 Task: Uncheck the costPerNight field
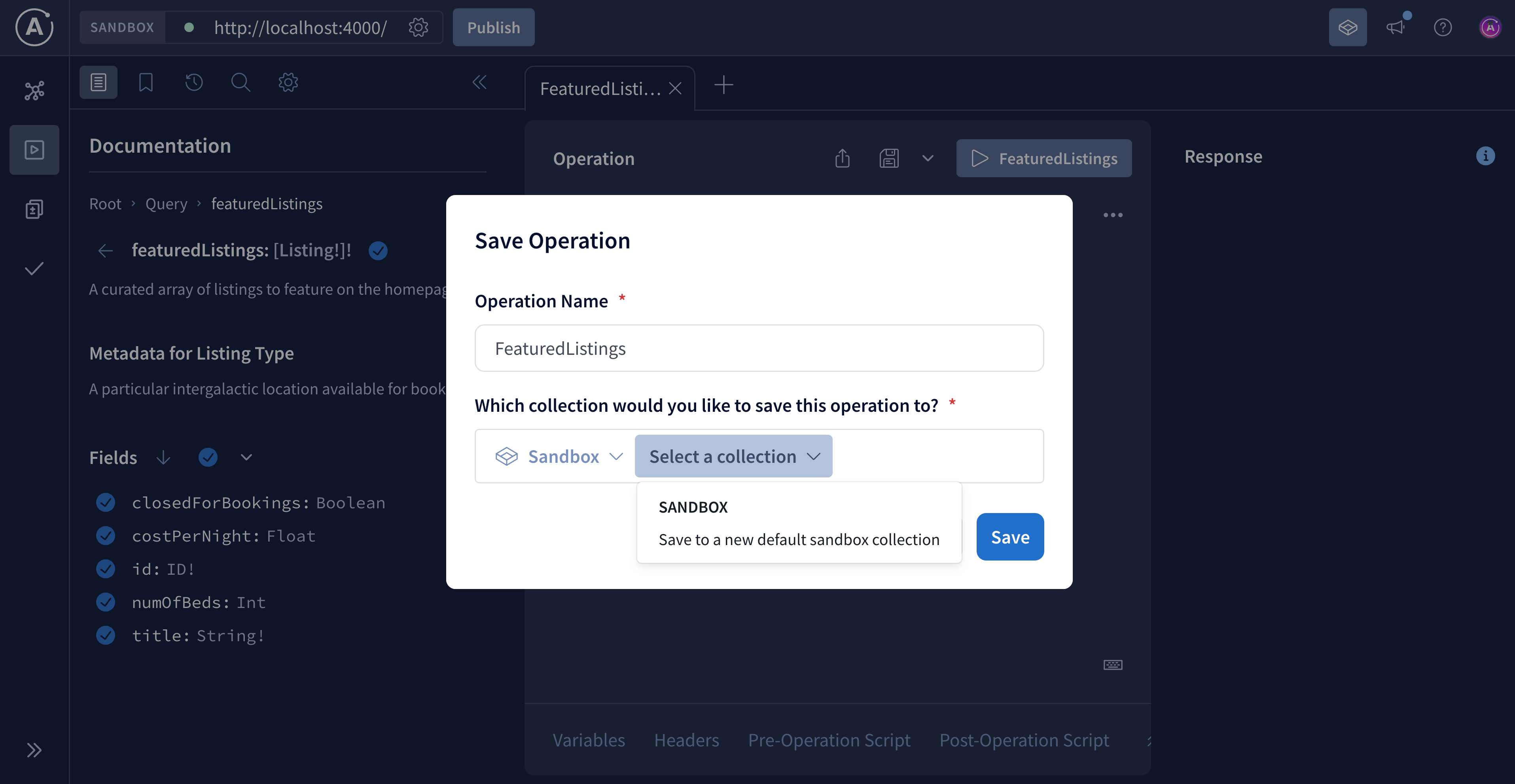(x=106, y=535)
